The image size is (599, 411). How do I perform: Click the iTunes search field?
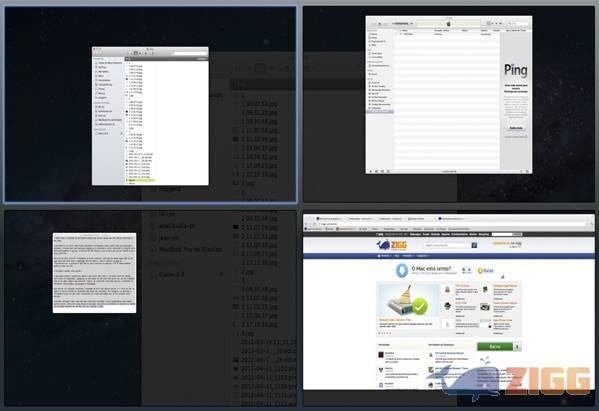[519, 24]
